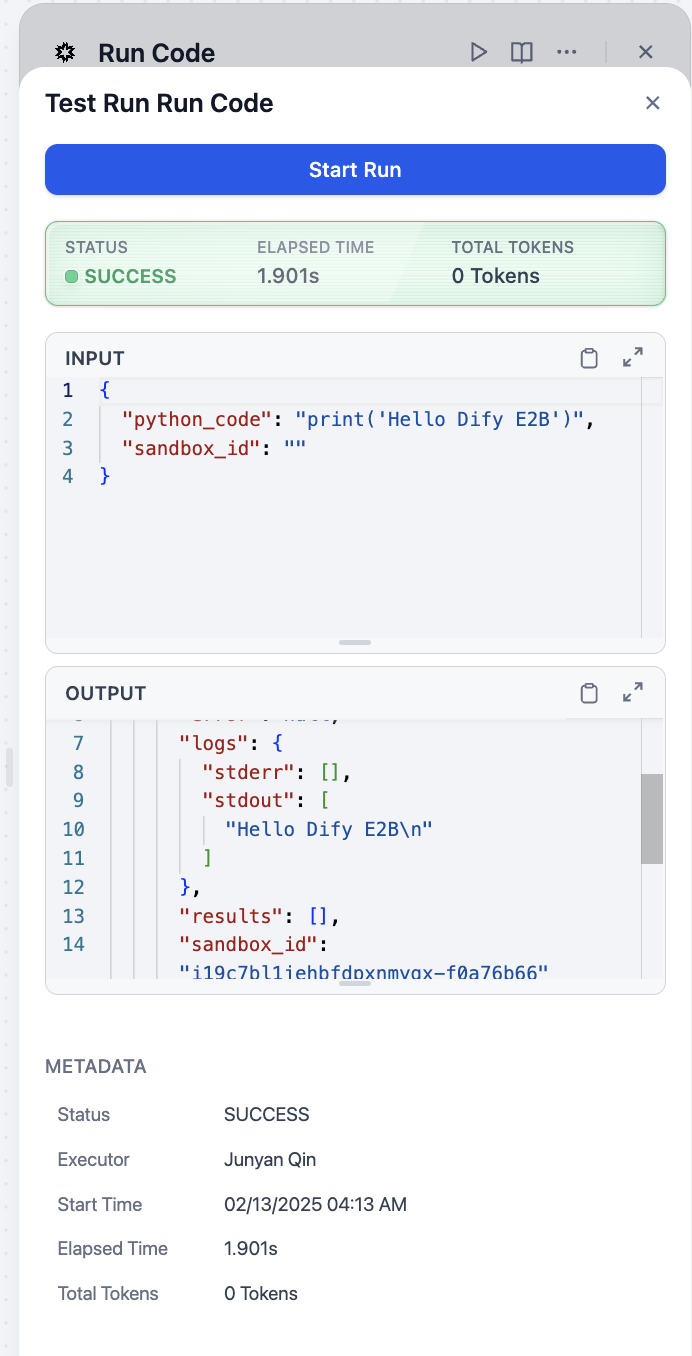Expand the INPUT editor to fullscreen
This screenshot has height=1356, width=692.
(632, 358)
